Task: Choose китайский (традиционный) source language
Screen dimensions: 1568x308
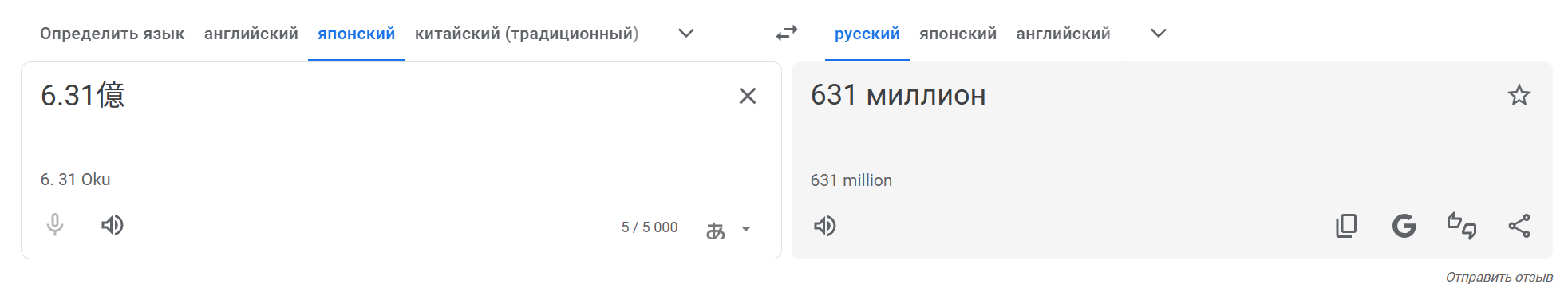Action: [527, 34]
